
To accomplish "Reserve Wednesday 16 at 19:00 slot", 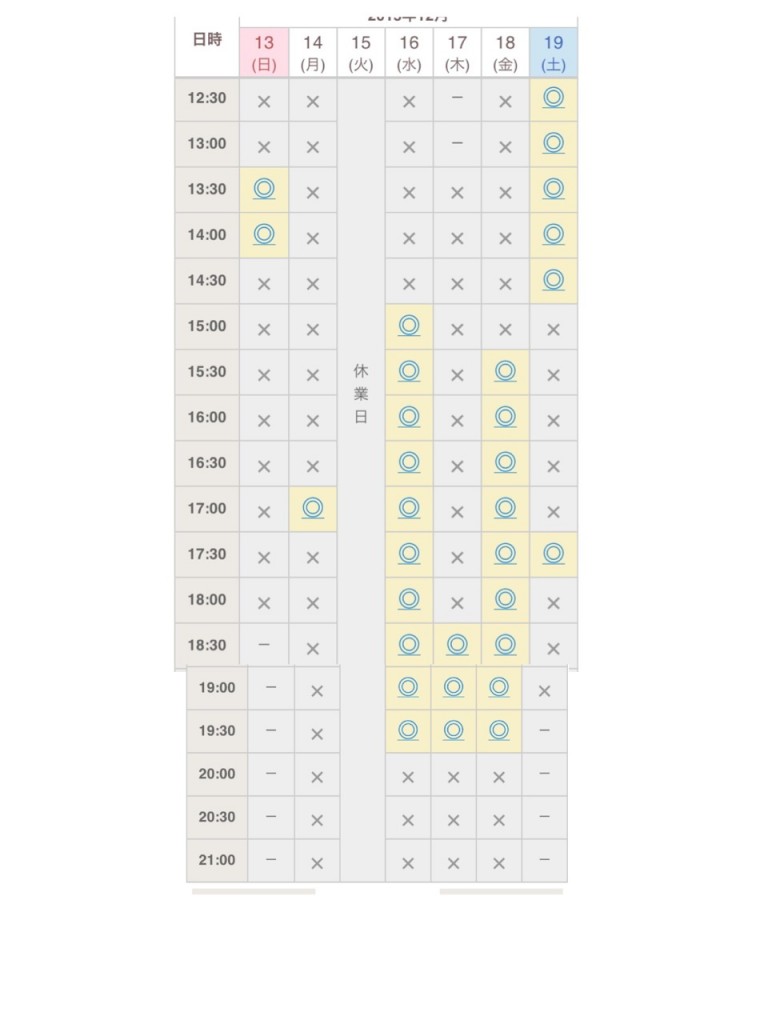I will point(408,687).
